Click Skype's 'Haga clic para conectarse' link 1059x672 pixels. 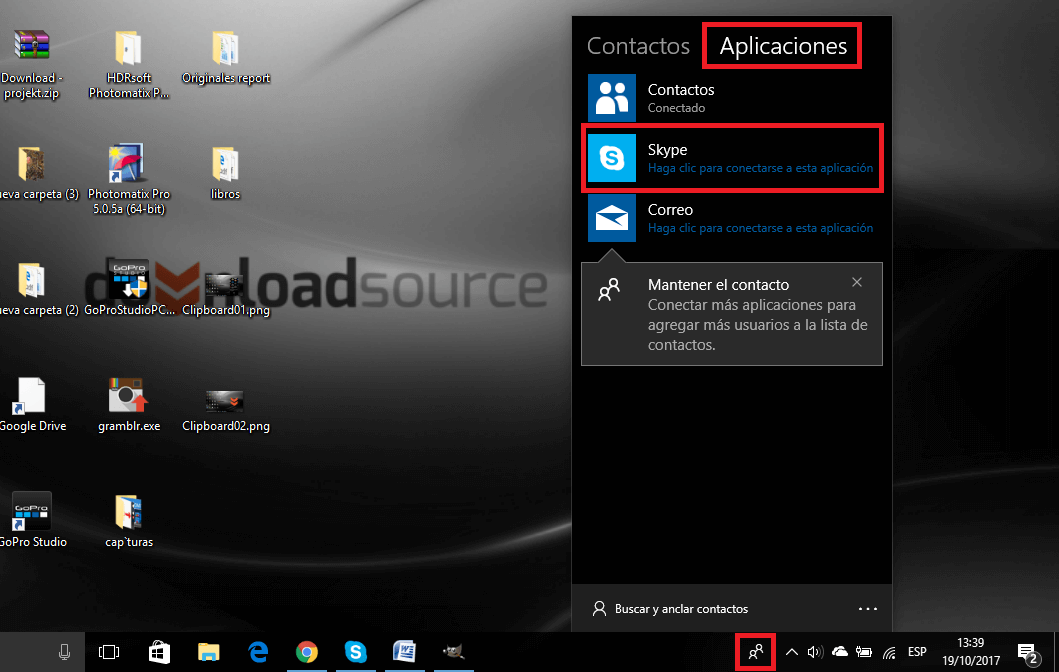760,168
